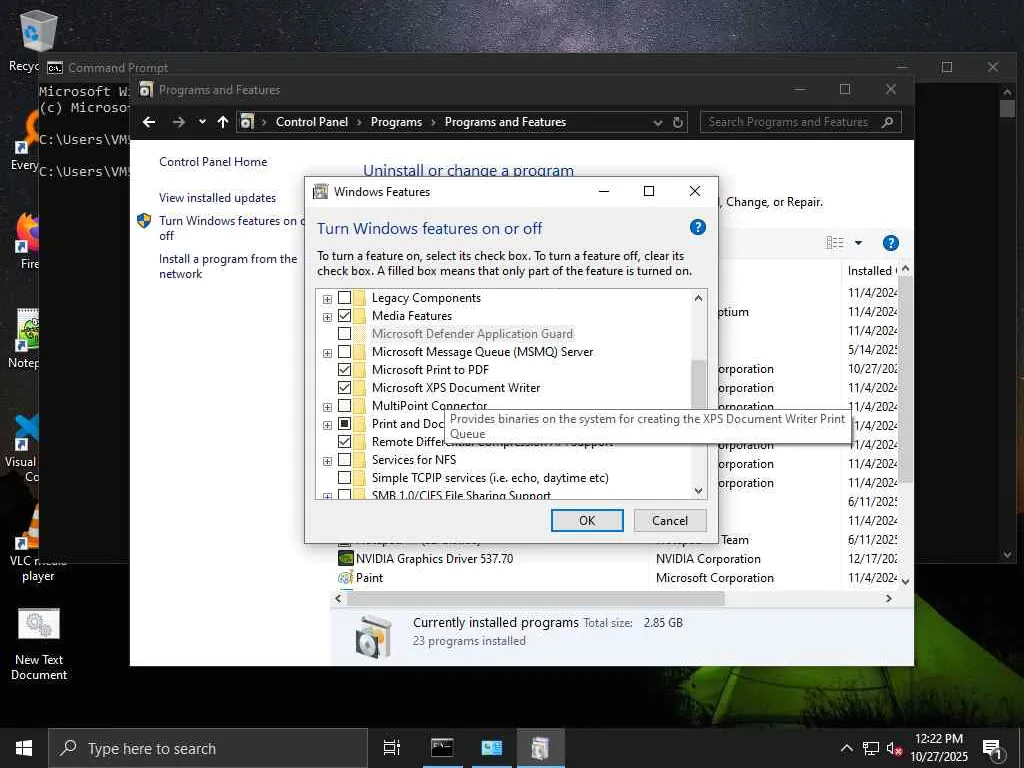The width and height of the screenshot is (1024, 768).
Task: Switch to Windows Features taskbar icon
Action: (540, 748)
